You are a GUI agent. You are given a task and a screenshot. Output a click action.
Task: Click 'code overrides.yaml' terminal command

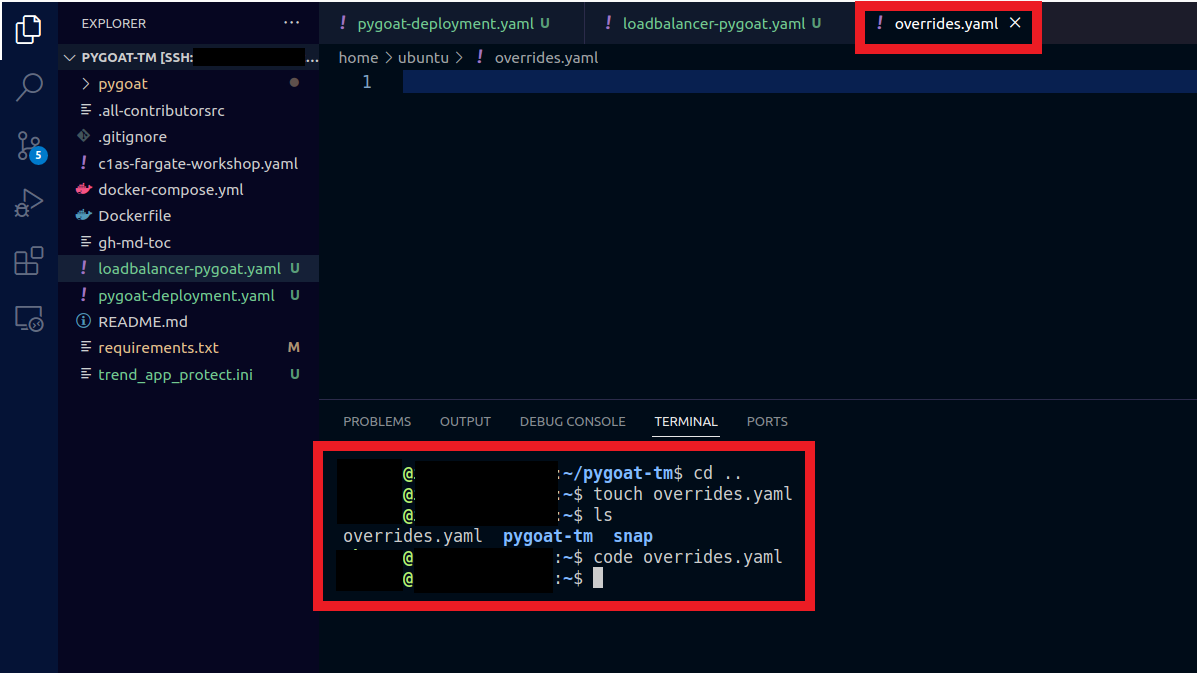pos(687,557)
